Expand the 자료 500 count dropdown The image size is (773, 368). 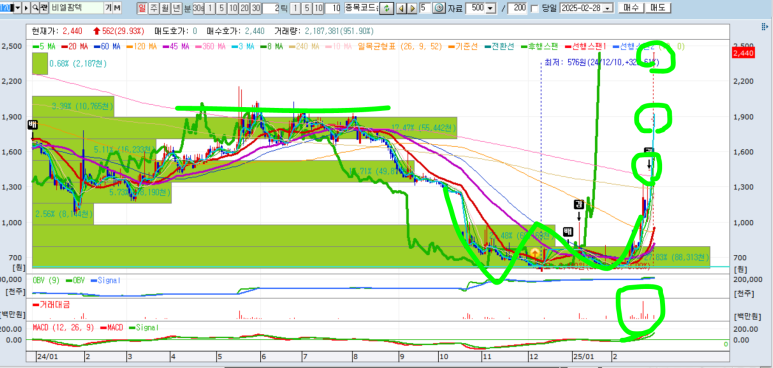(490, 8)
